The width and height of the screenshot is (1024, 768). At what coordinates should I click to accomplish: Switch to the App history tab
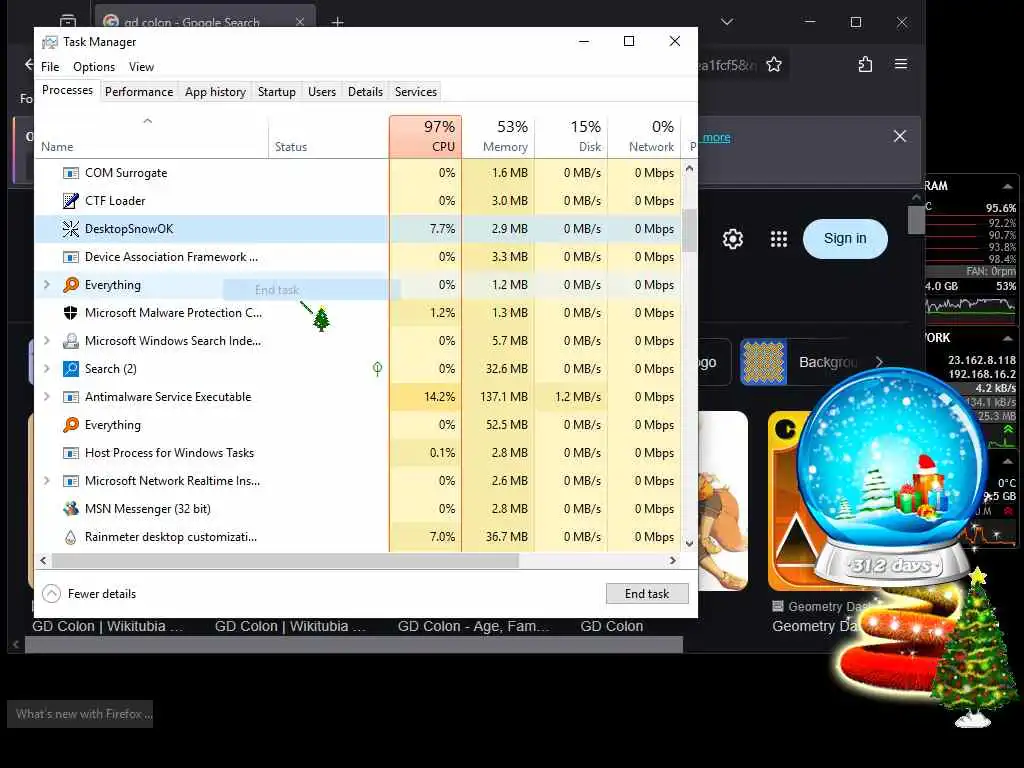(216, 92)
